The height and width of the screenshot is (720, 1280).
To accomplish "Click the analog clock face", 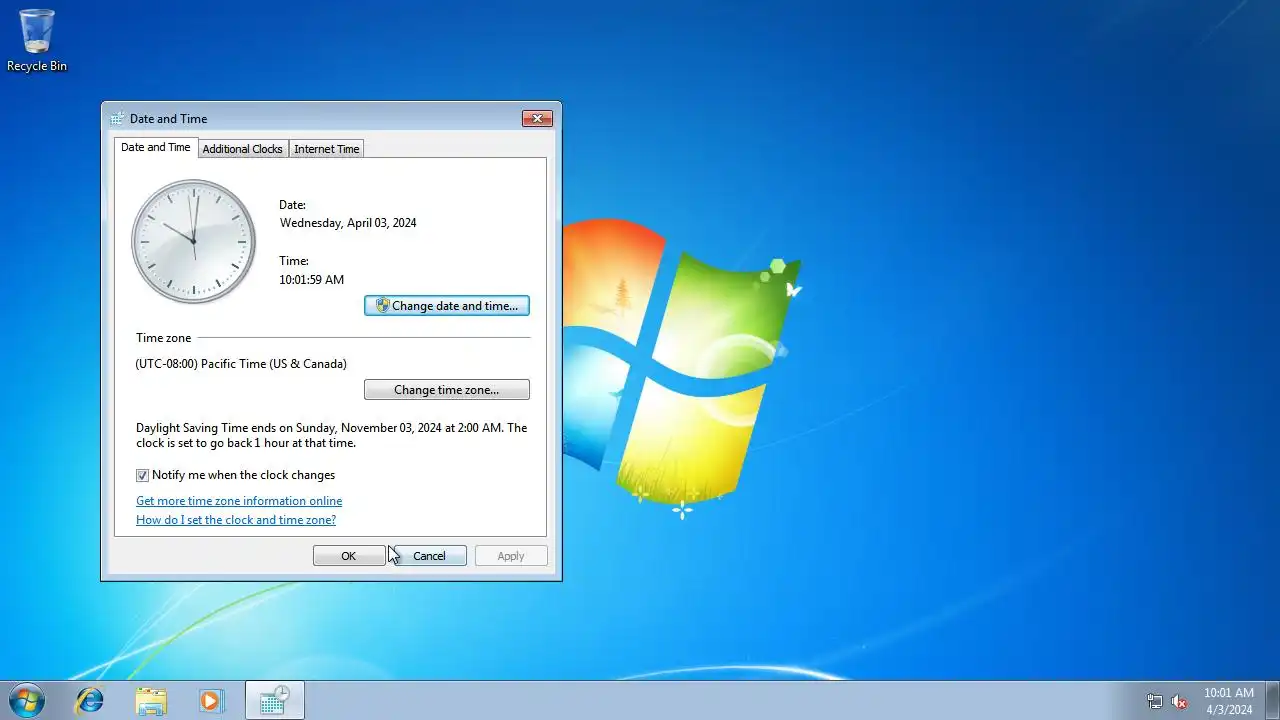I will [193, 241].
